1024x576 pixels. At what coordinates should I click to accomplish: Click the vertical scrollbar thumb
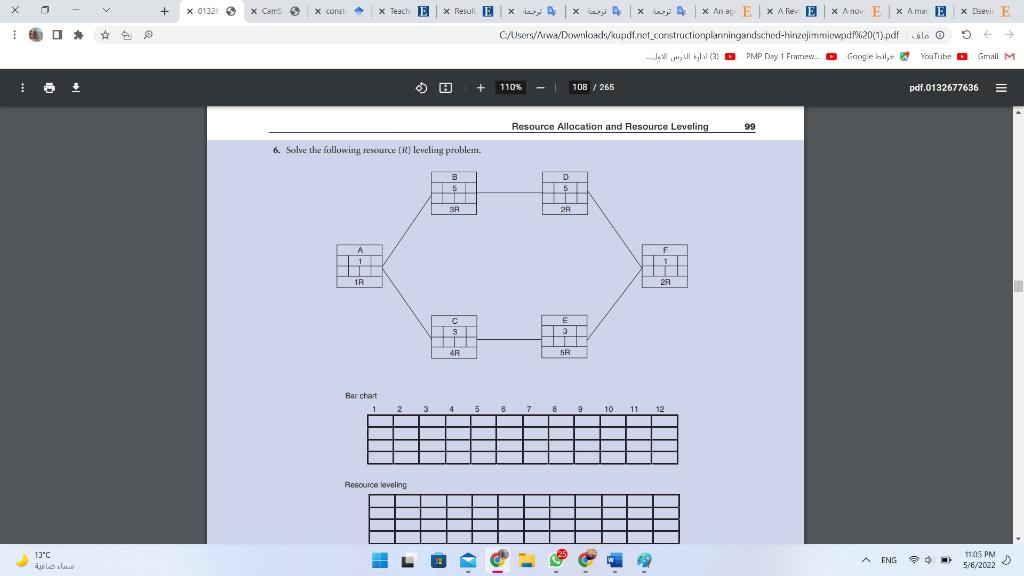(1018, 286)
